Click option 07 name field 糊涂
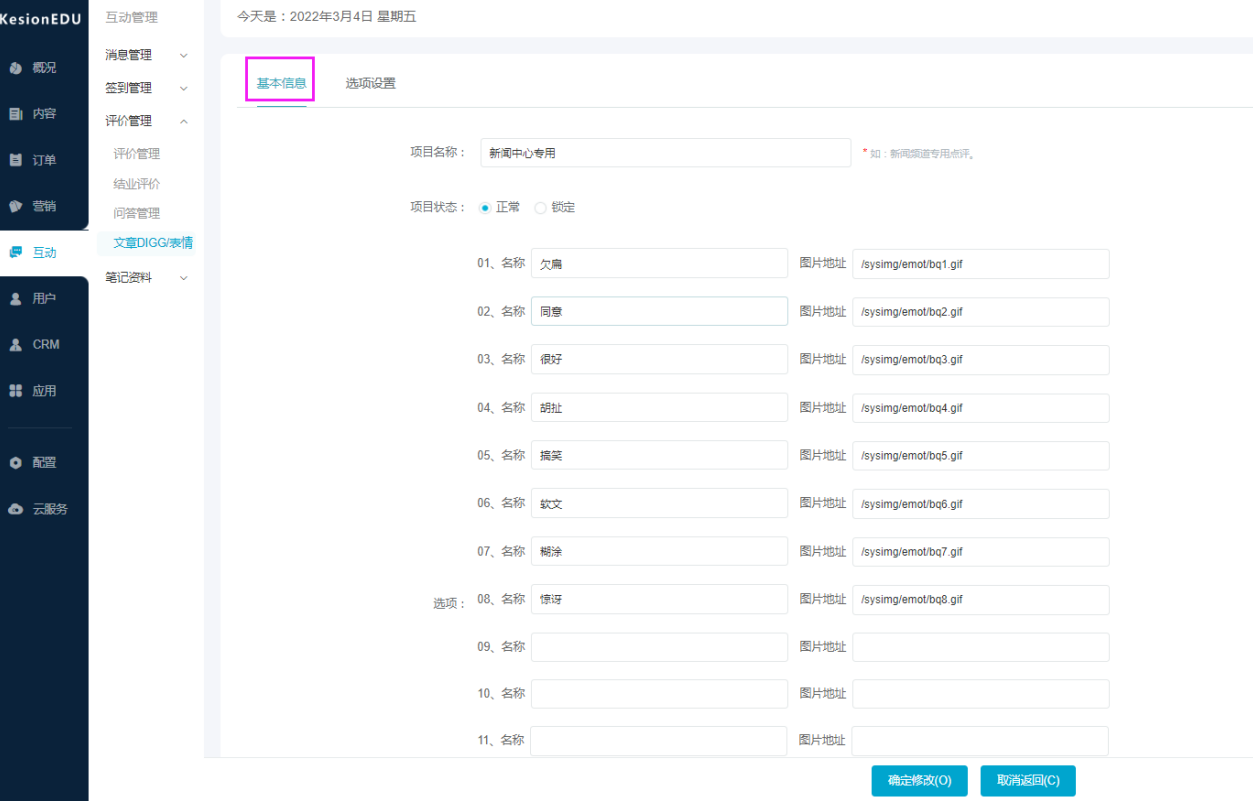 click(x=659, y=552)
